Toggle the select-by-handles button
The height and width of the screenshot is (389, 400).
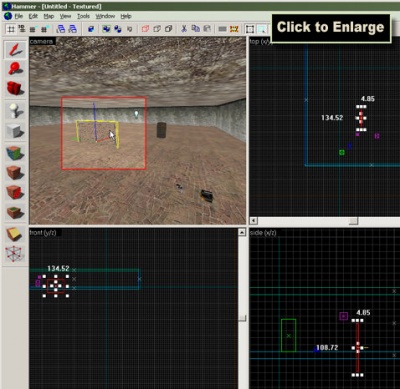[250, 29]
